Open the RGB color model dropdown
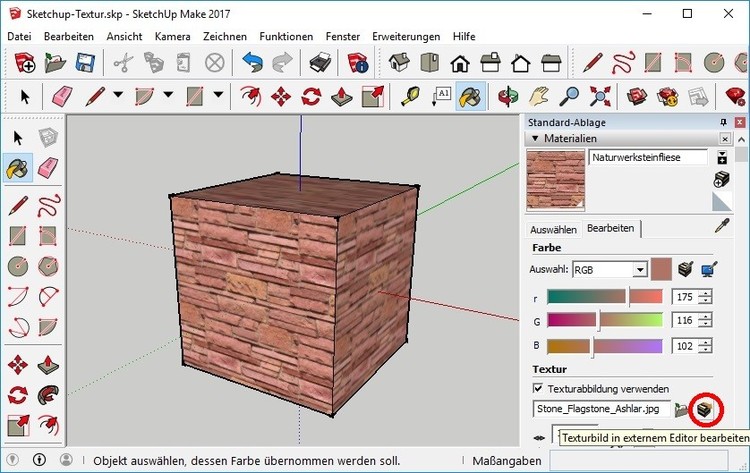 (x=640, y=270)
